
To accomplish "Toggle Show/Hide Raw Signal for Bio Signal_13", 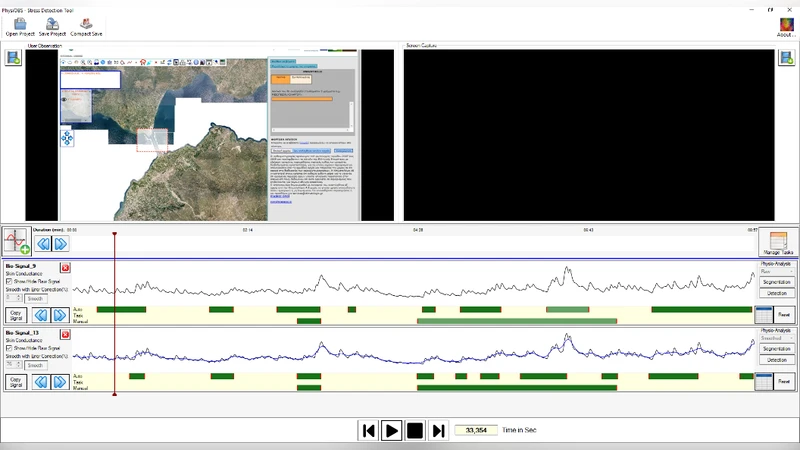I will click(x=9, y=347).
